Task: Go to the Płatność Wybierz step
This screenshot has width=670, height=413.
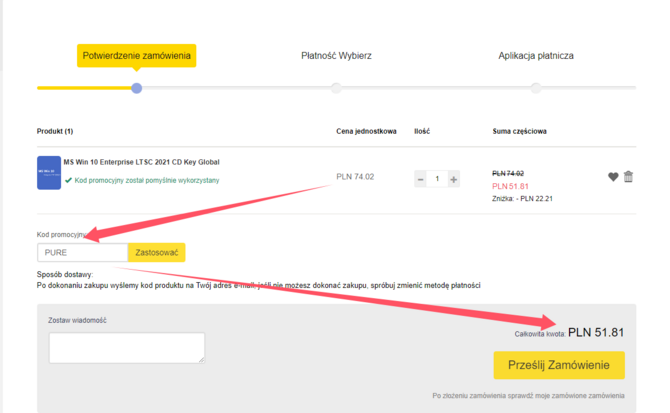Action: [336, 55]
